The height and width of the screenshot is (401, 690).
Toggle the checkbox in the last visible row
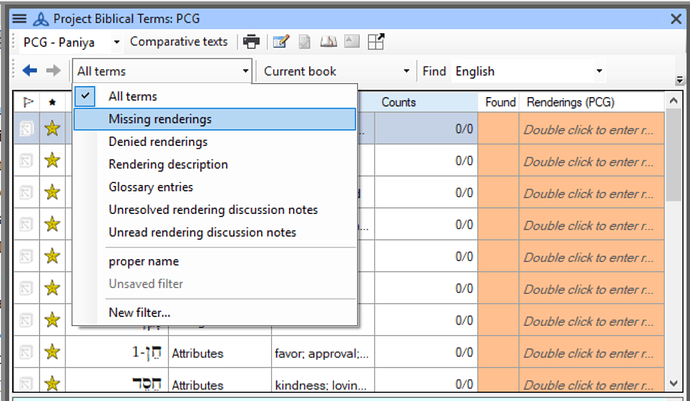pos(27,384)
